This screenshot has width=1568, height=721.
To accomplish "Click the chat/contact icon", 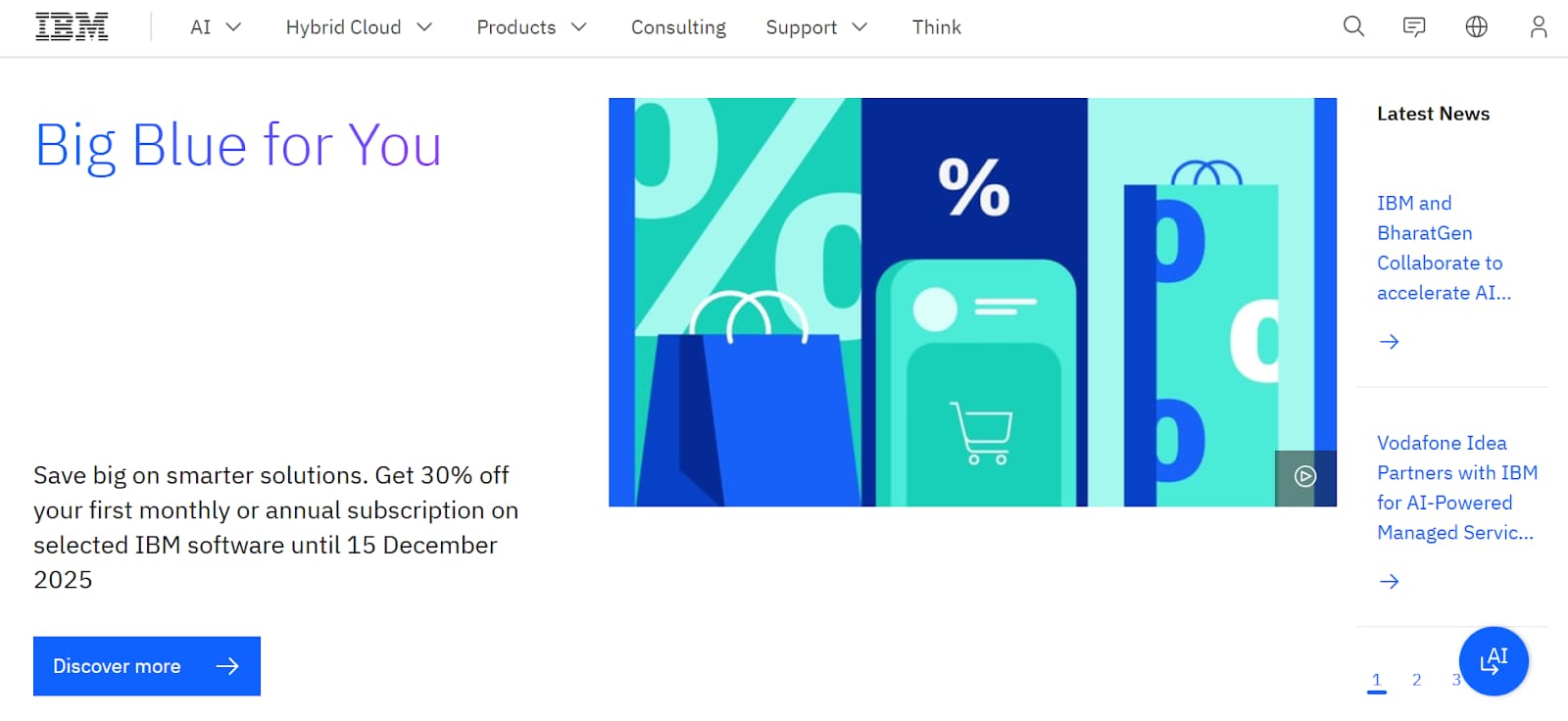I will (x=1414, y=26).
